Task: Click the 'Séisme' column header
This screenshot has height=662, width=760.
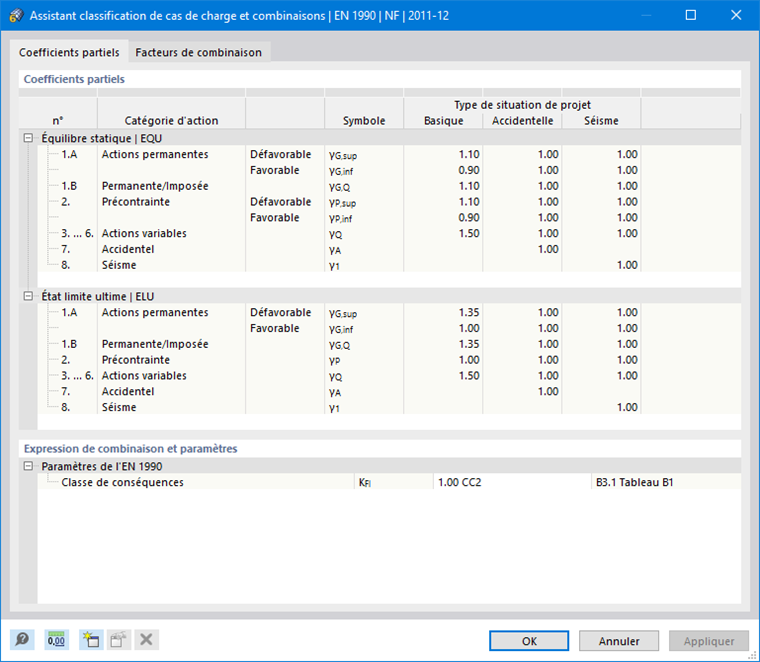Action: tap(602, 121)
